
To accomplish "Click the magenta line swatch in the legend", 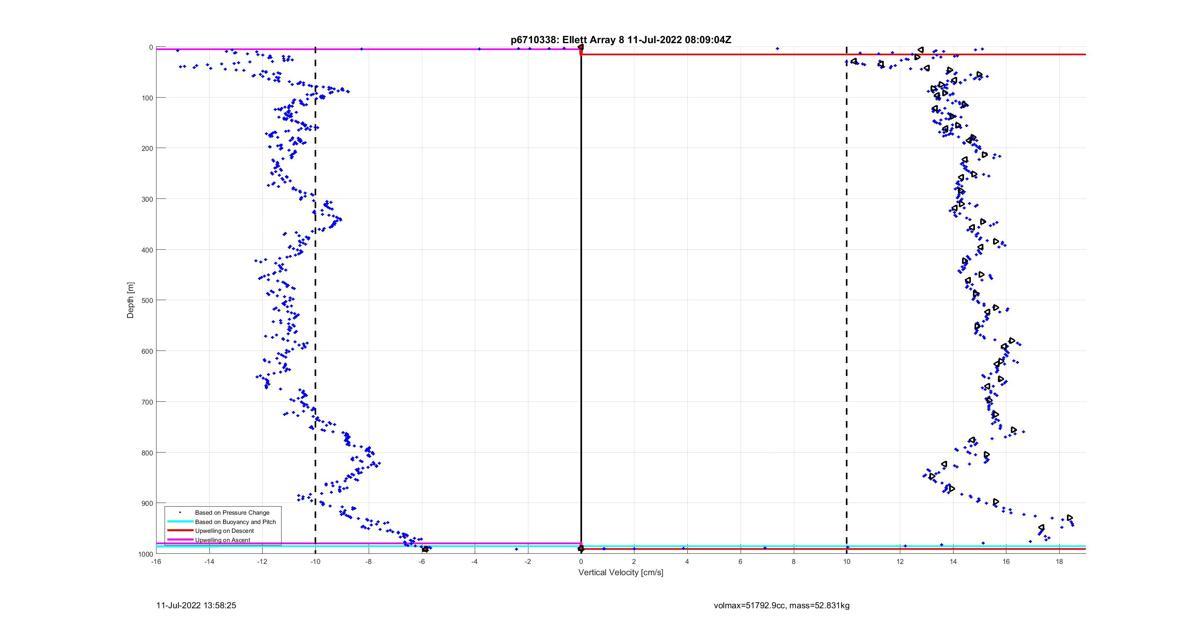I will (x=179, y=540).
